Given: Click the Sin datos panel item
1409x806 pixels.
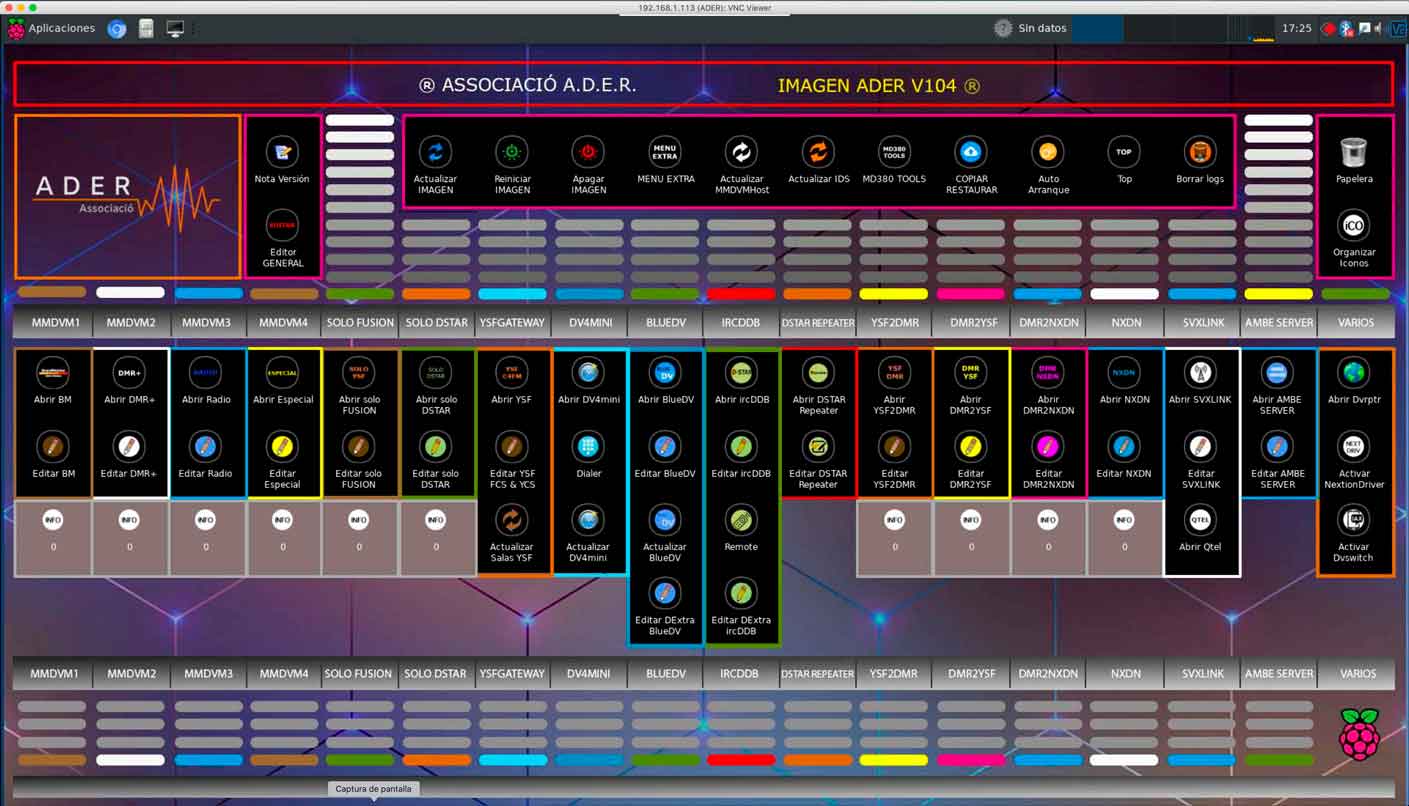Looking at the screenshot, I should tap(1031, 29).
